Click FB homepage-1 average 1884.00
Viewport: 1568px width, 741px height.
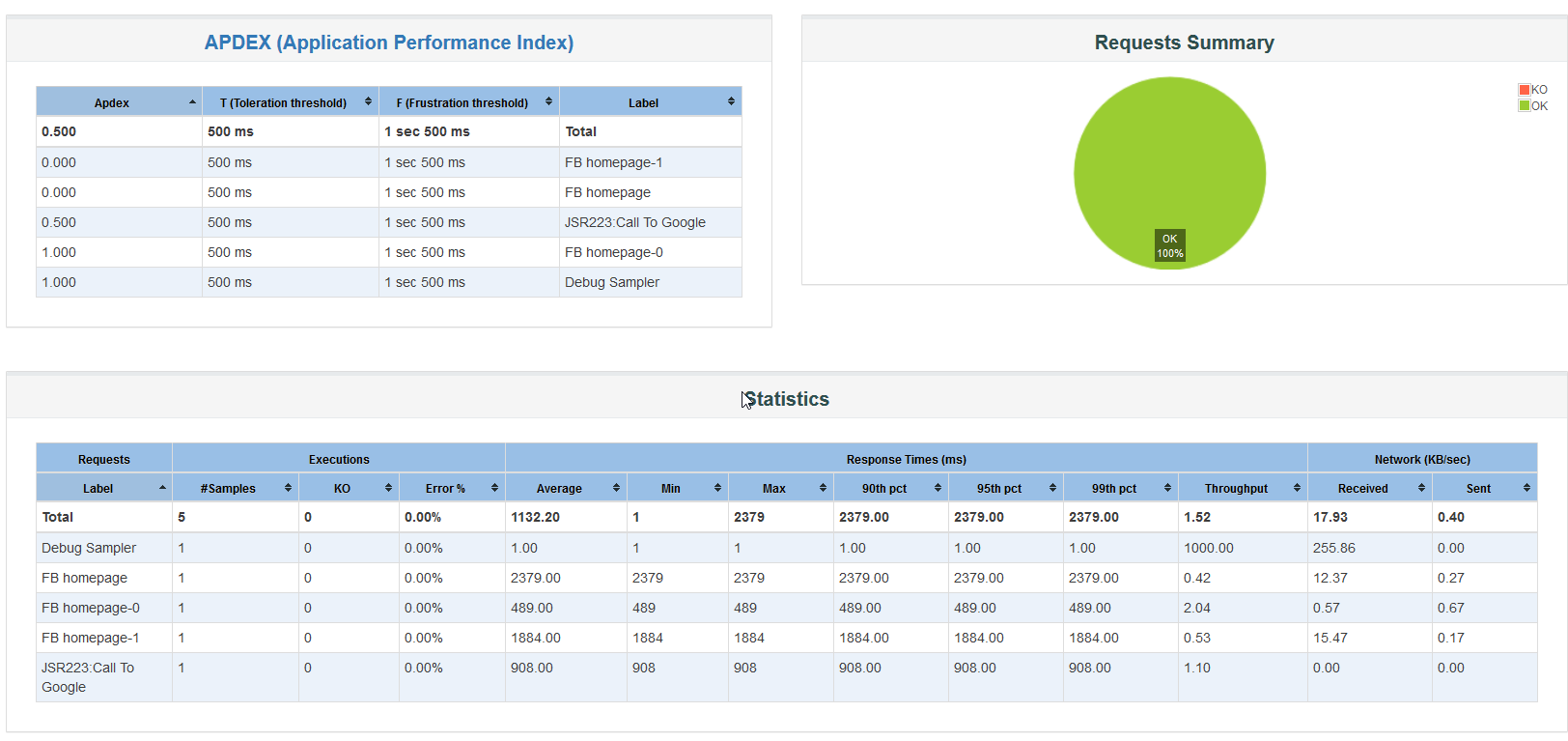[x=536, y=638]
